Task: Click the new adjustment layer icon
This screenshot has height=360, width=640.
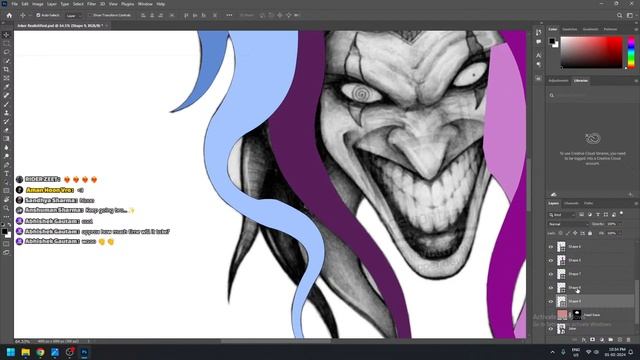Action: [602, 340]
